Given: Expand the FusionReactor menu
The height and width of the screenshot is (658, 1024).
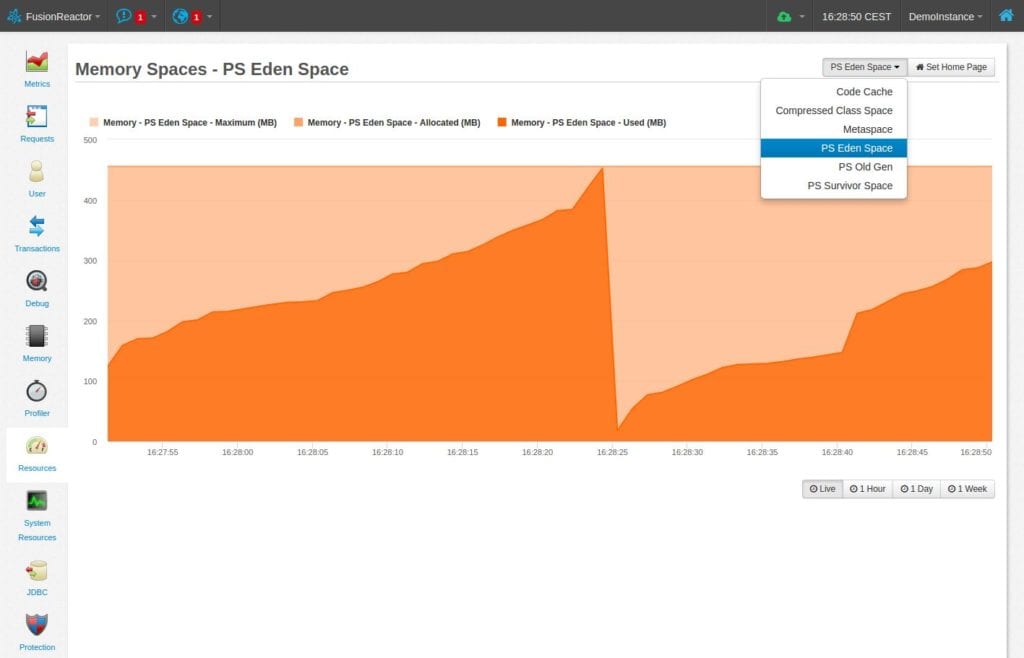Looking at the screenshot, I should 58,16.
